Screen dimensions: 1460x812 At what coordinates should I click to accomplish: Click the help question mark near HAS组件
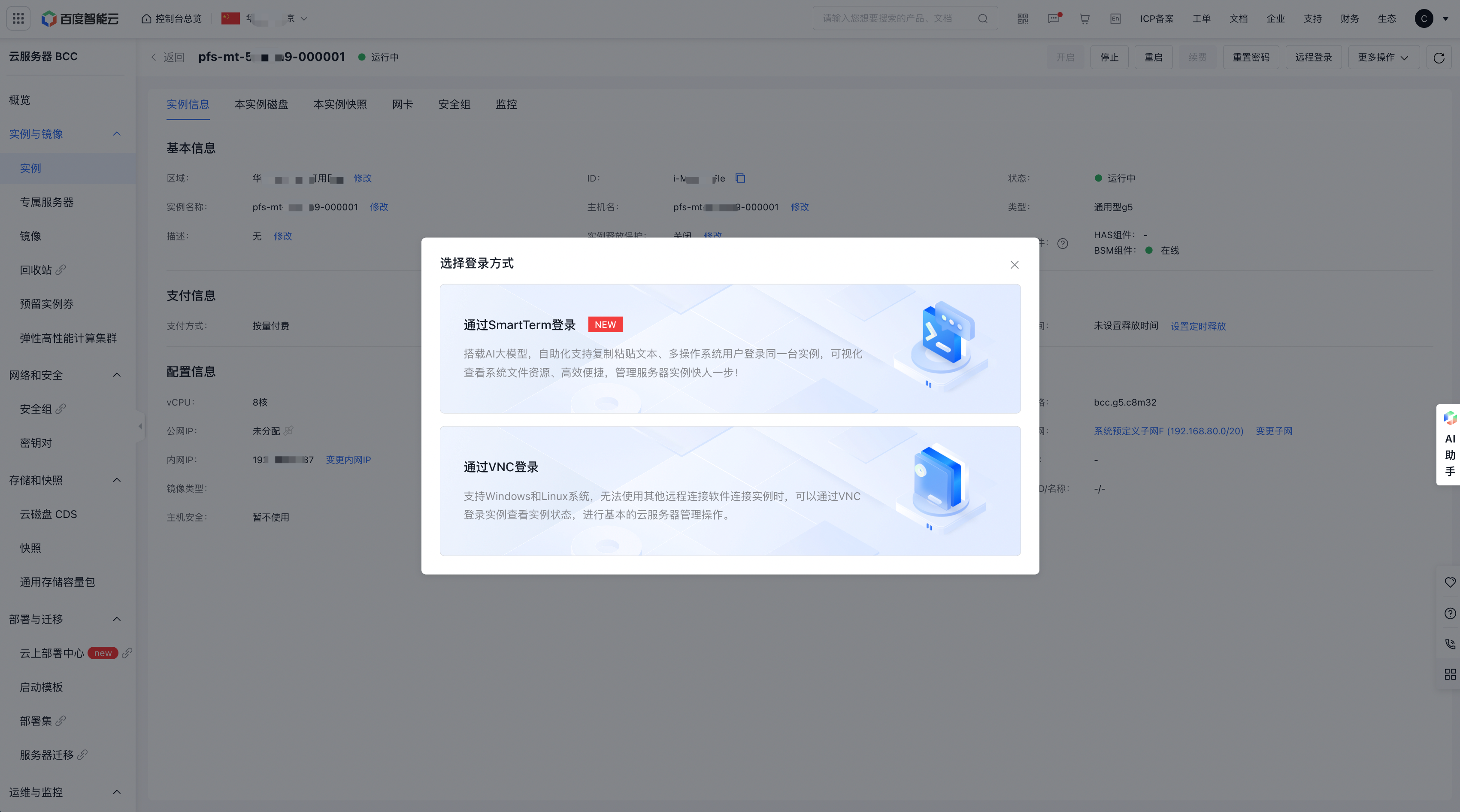(x=1063, y=243)
